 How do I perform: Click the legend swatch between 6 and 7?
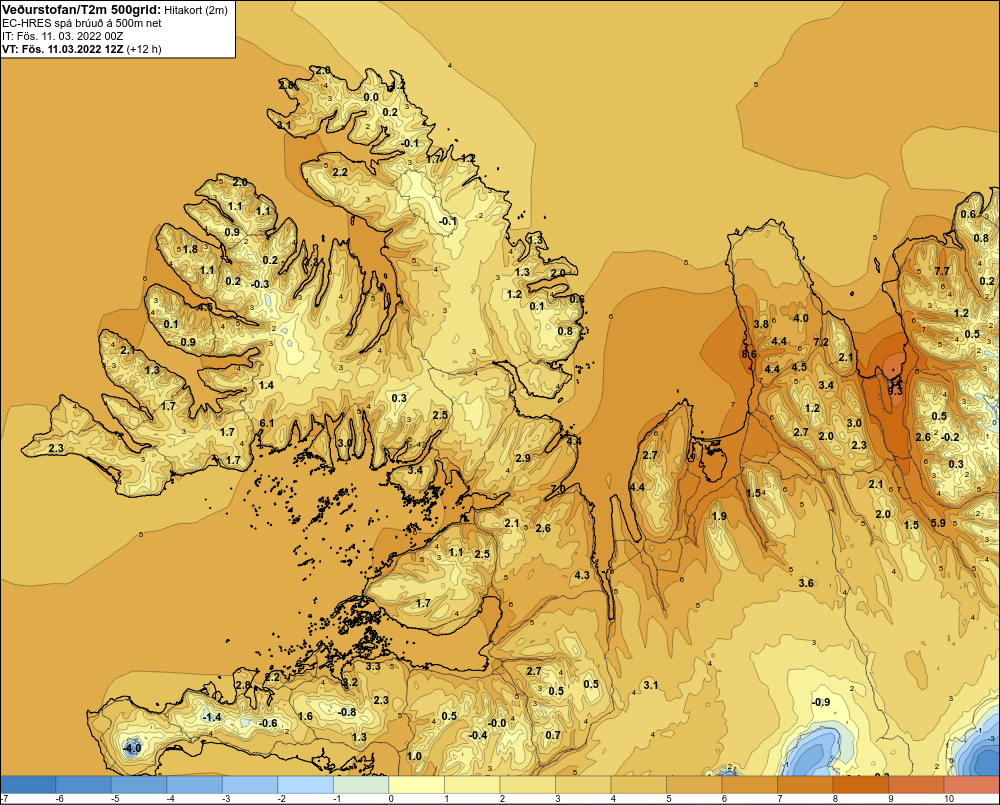pyautogui.click(x=749, y=785)
